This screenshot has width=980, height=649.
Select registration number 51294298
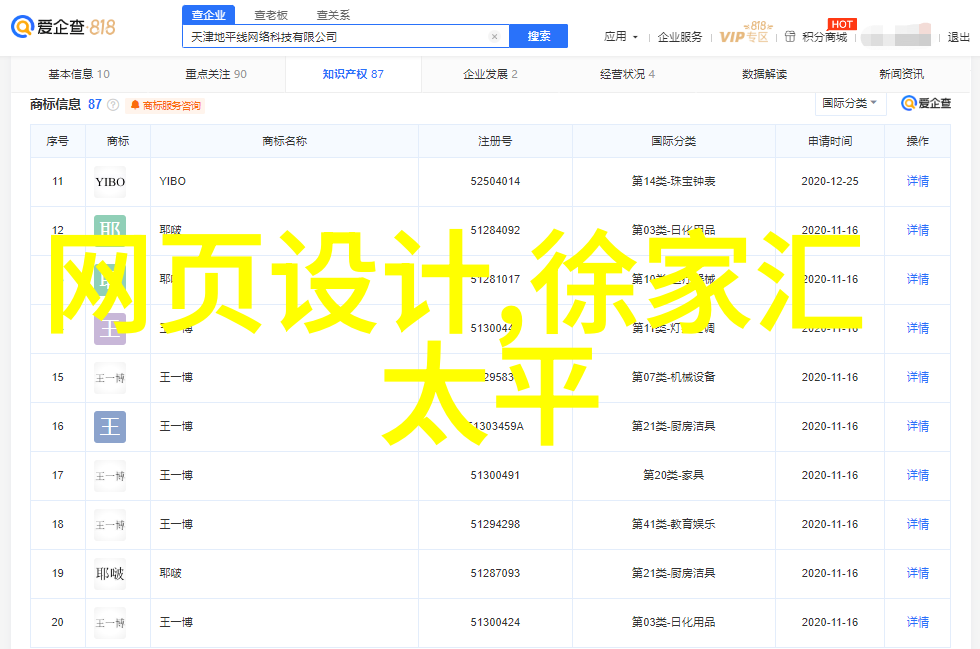(x=495, y=524)
